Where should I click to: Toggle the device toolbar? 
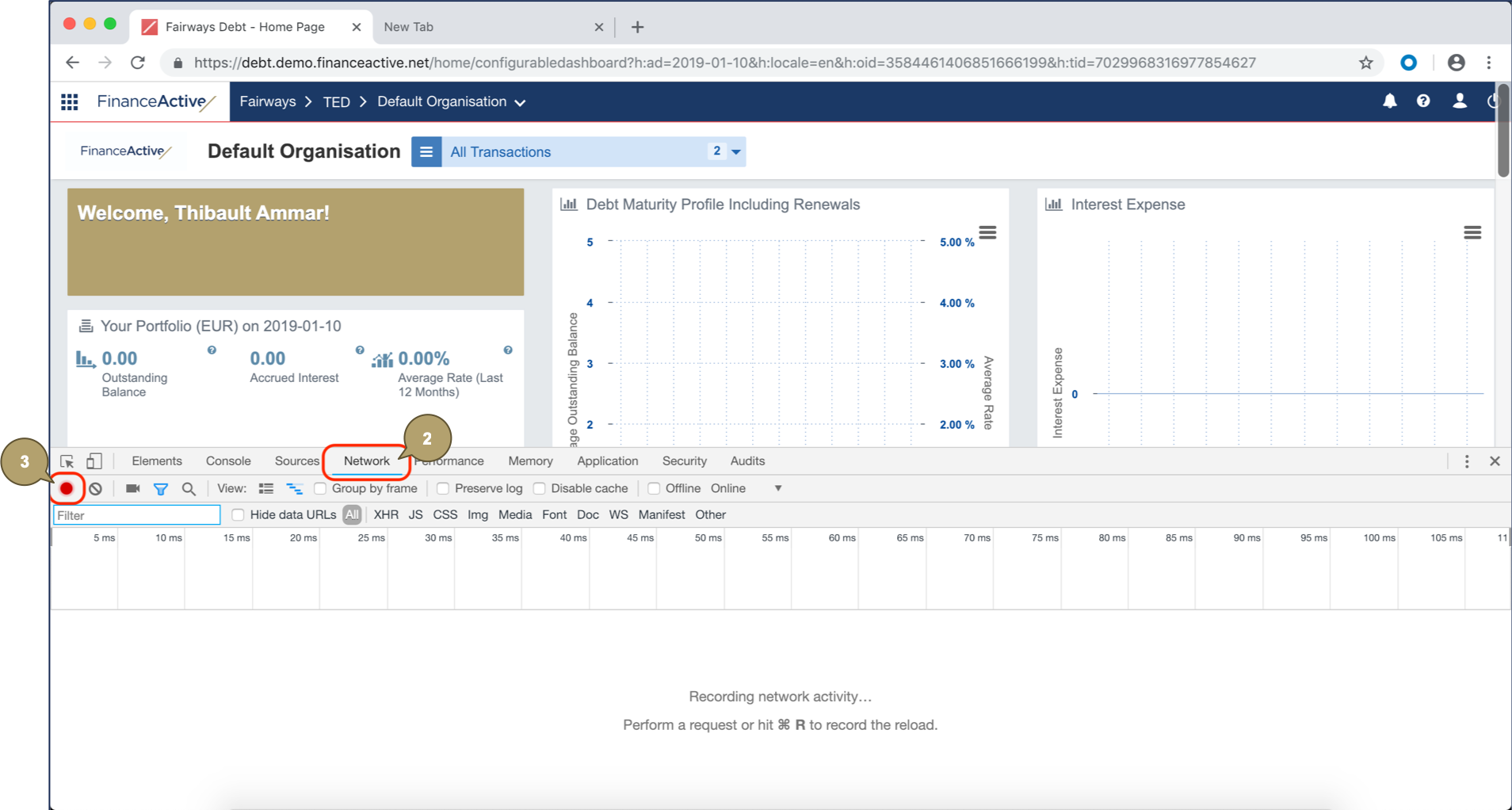pyautogui.click(x=94, y=460)
